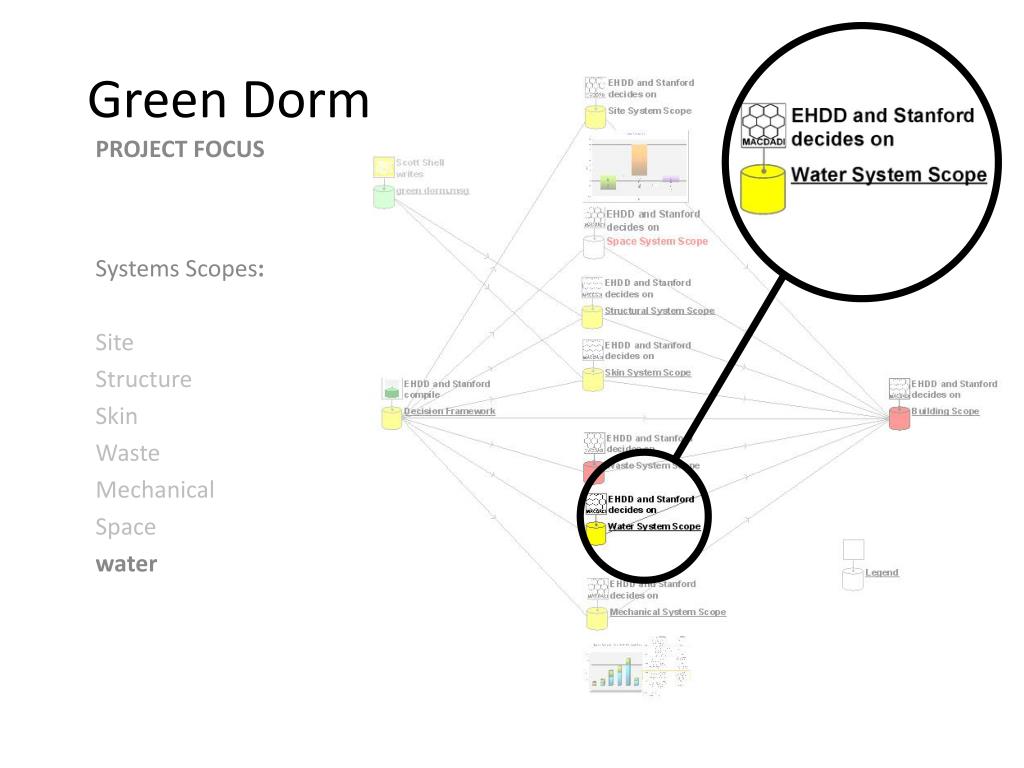
Task: Select 'Site' in the scopes list
Action: coord(114,342)
